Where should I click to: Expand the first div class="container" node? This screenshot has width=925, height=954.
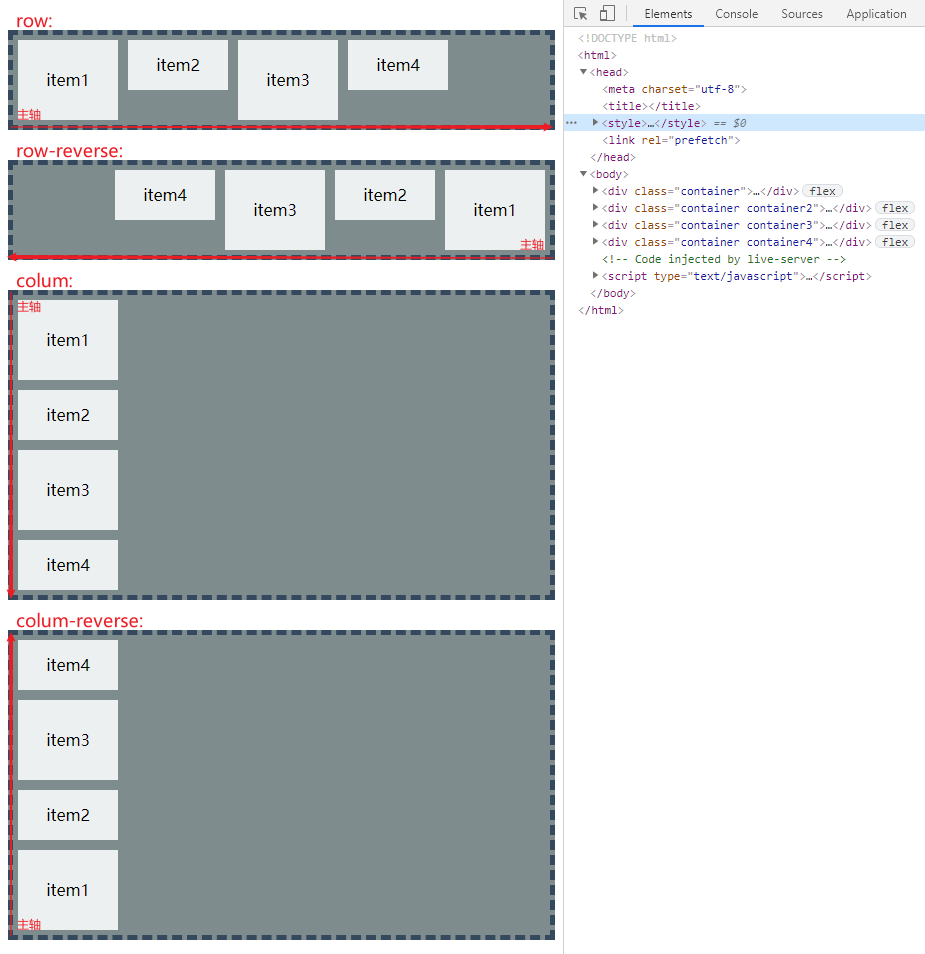596,191
